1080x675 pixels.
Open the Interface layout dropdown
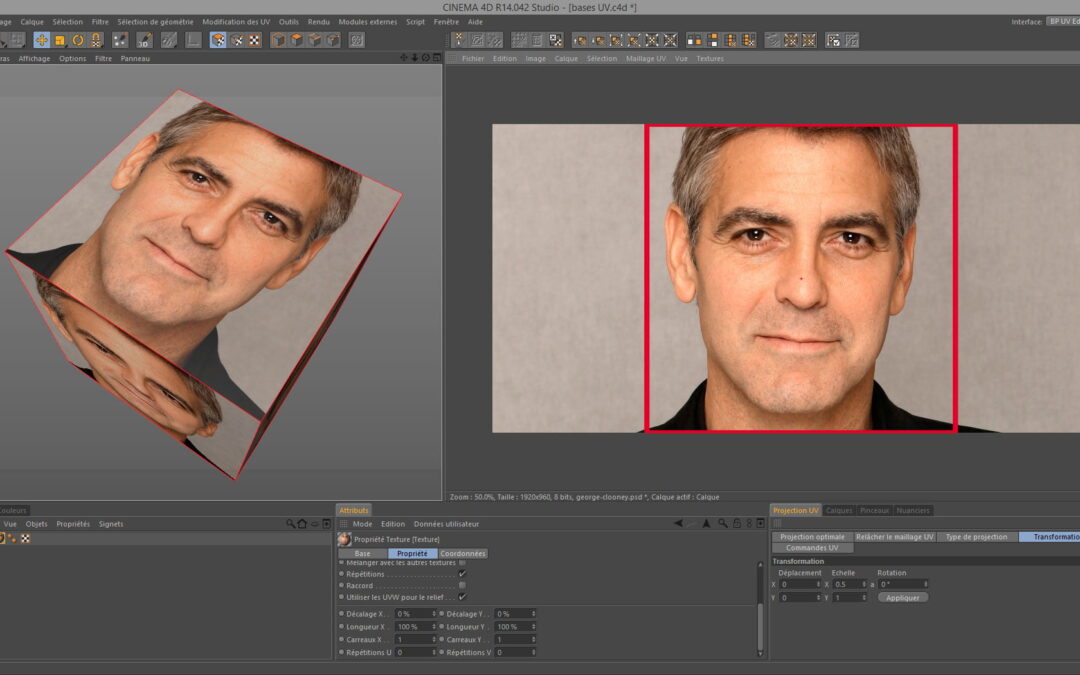point(1062,21)
